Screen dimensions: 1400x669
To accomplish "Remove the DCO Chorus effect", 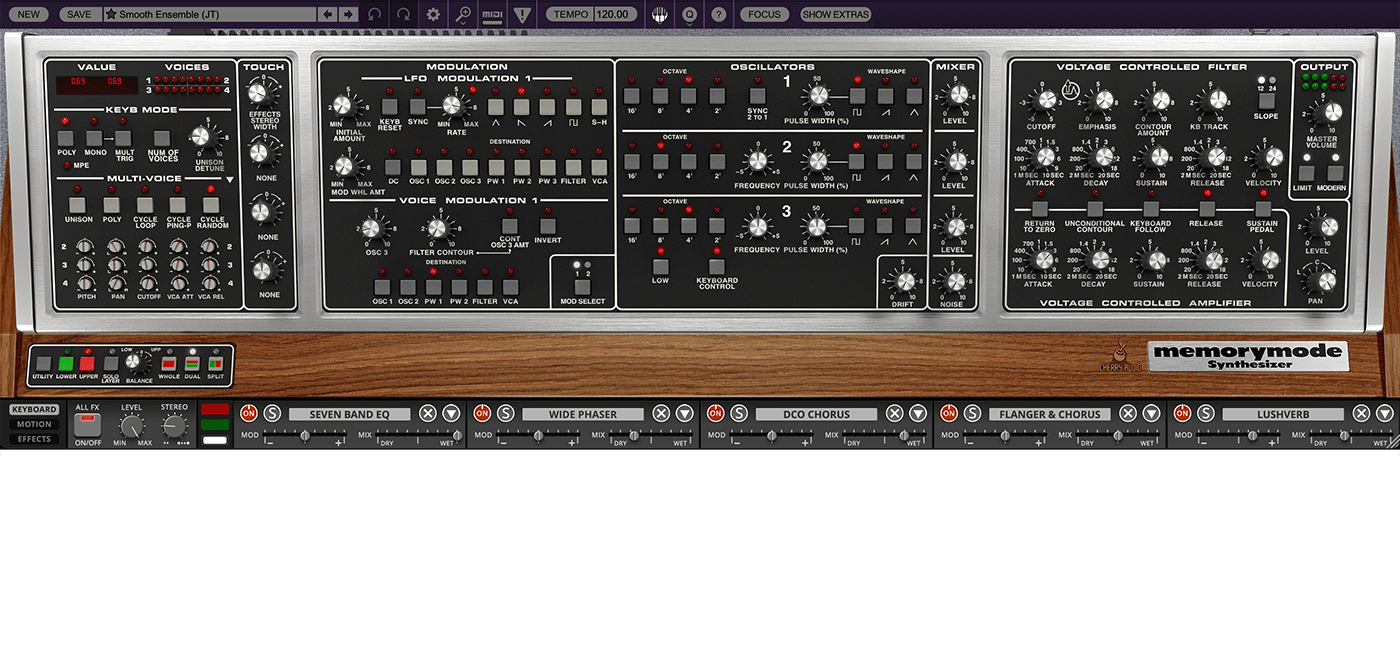I will click(894, 413).
